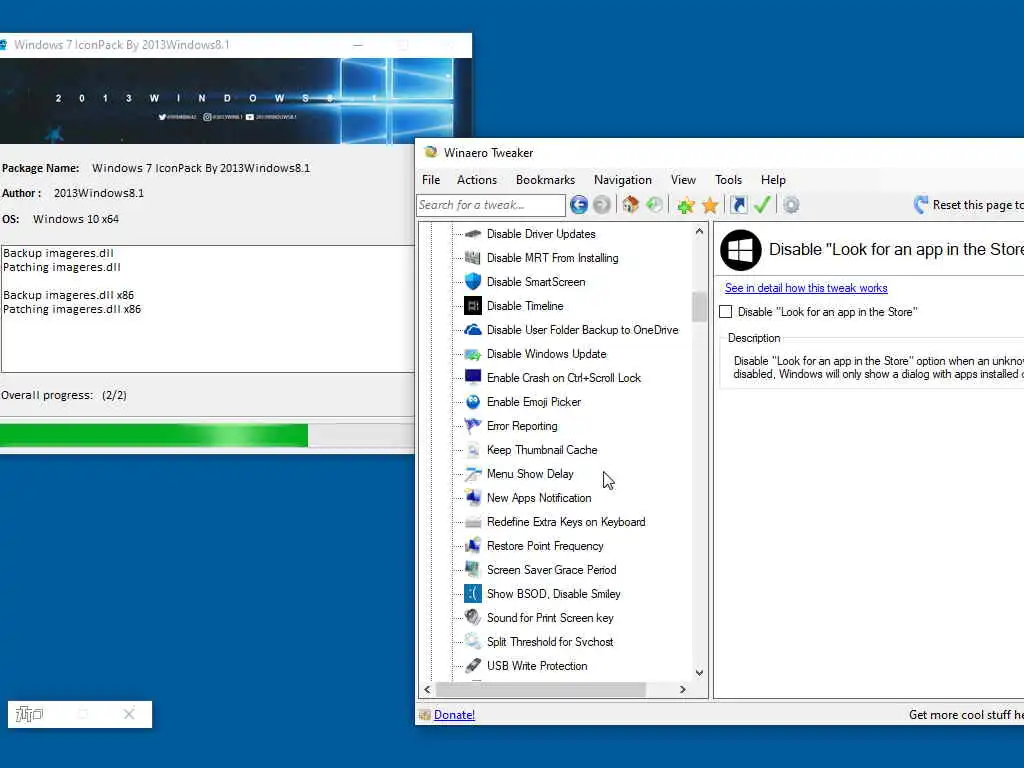
Task: Click the Donate! link
Action: 454,715
